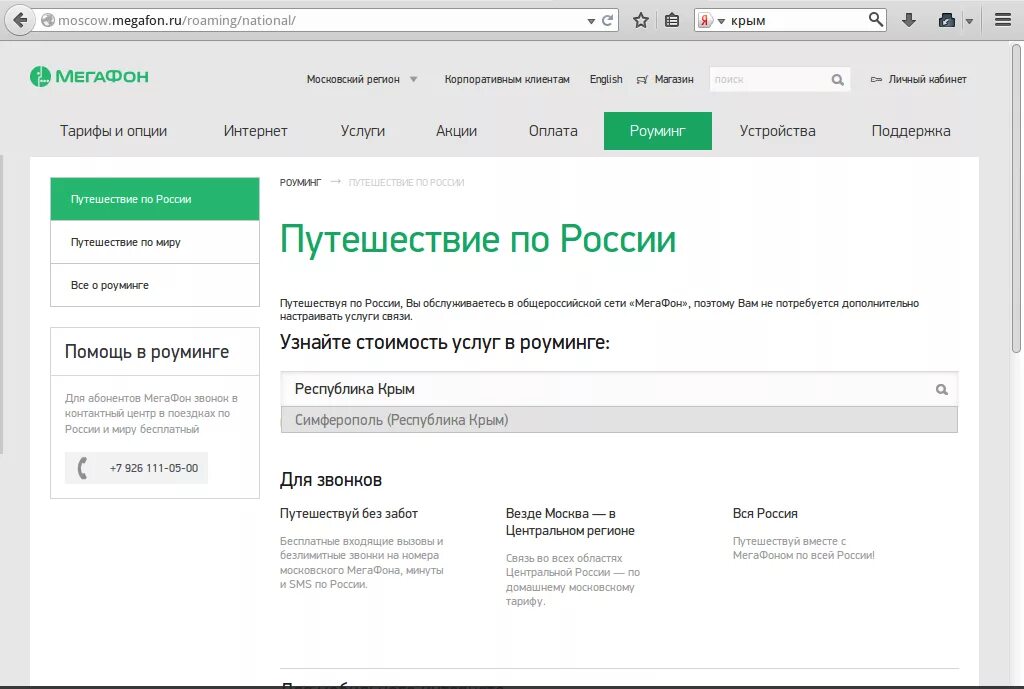
Task: Open Корпоративным клиентам link
Action: (x=507, y=79)
